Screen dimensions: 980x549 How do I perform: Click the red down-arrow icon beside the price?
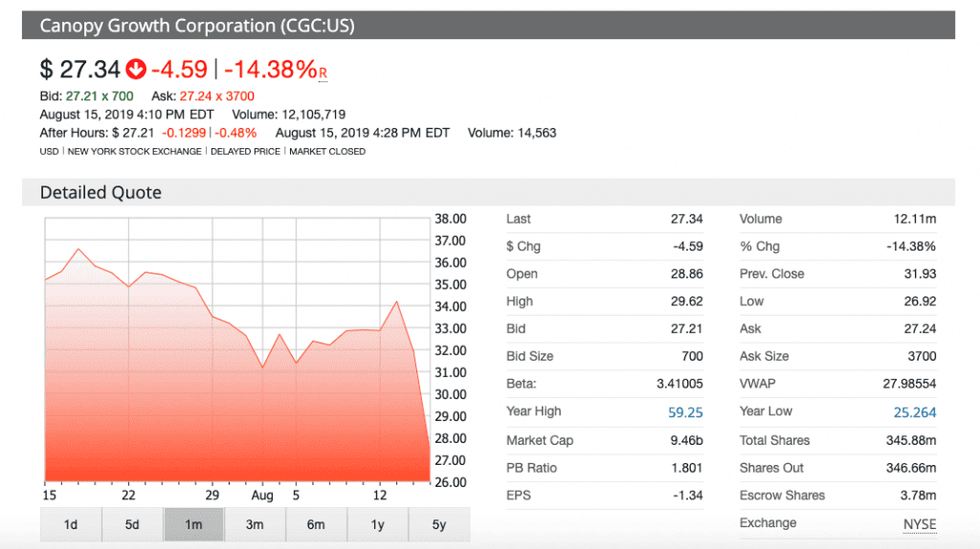(136, 69)
